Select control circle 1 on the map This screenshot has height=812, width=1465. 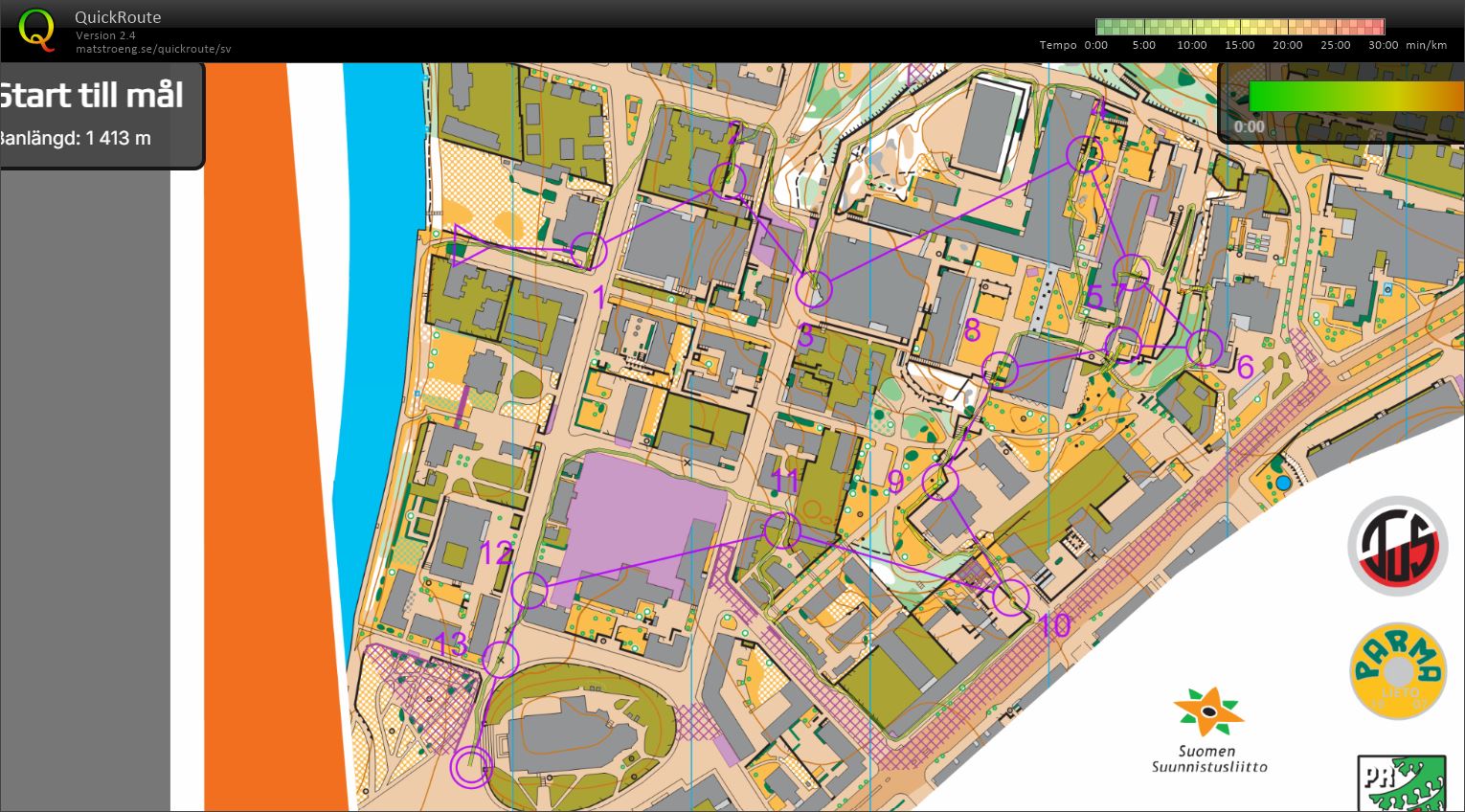pyautogui.click(x=589, y=251)
